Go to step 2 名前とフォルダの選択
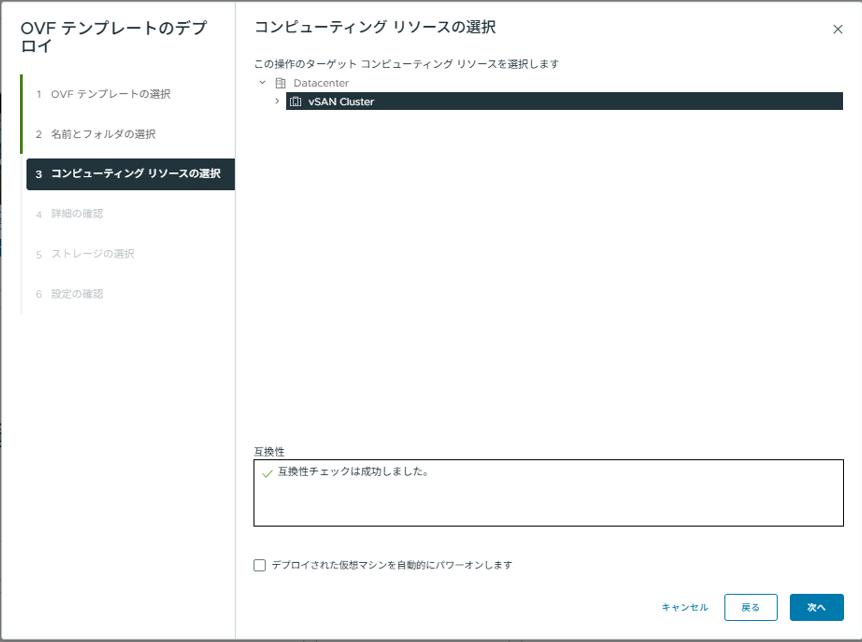862x642 pixels. [x=96, y=134]
